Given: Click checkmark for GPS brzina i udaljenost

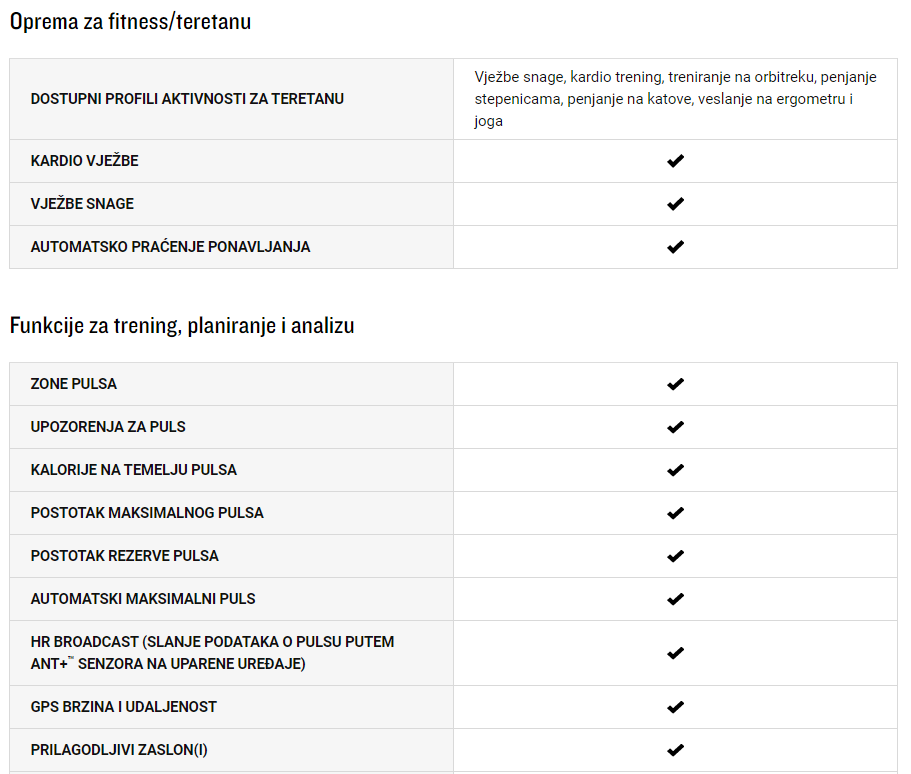Looking at the screenshot, I should click(x=675, y=707).
